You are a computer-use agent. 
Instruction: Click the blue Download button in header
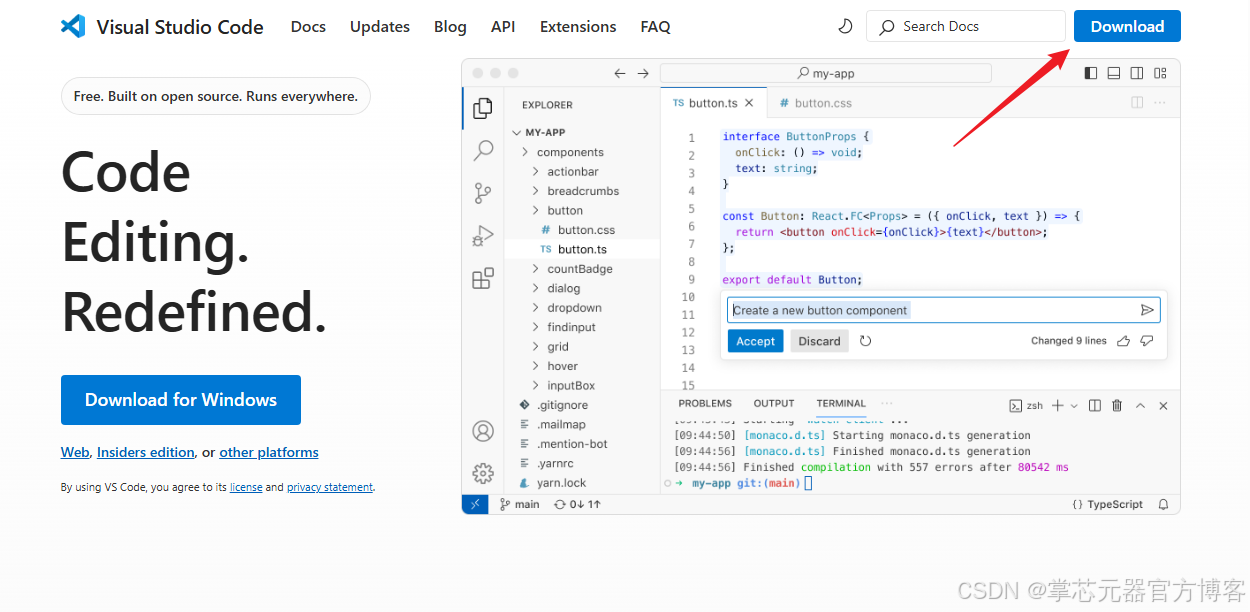click(x=1127, y=27)
